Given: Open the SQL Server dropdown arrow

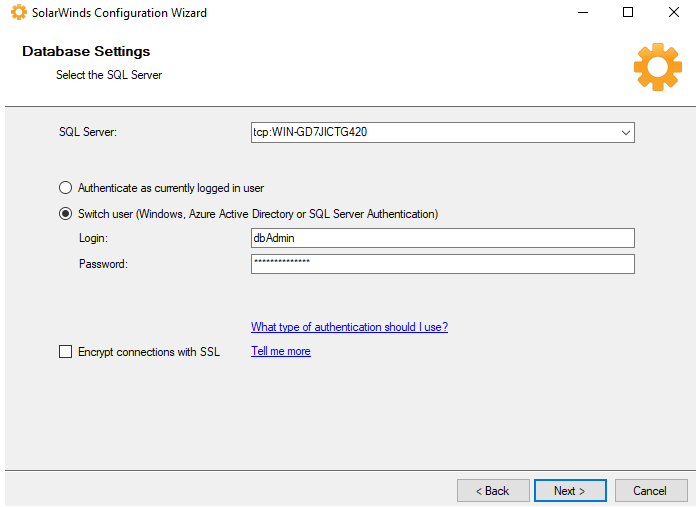Looking at the screenshot, I should (625, 133).
